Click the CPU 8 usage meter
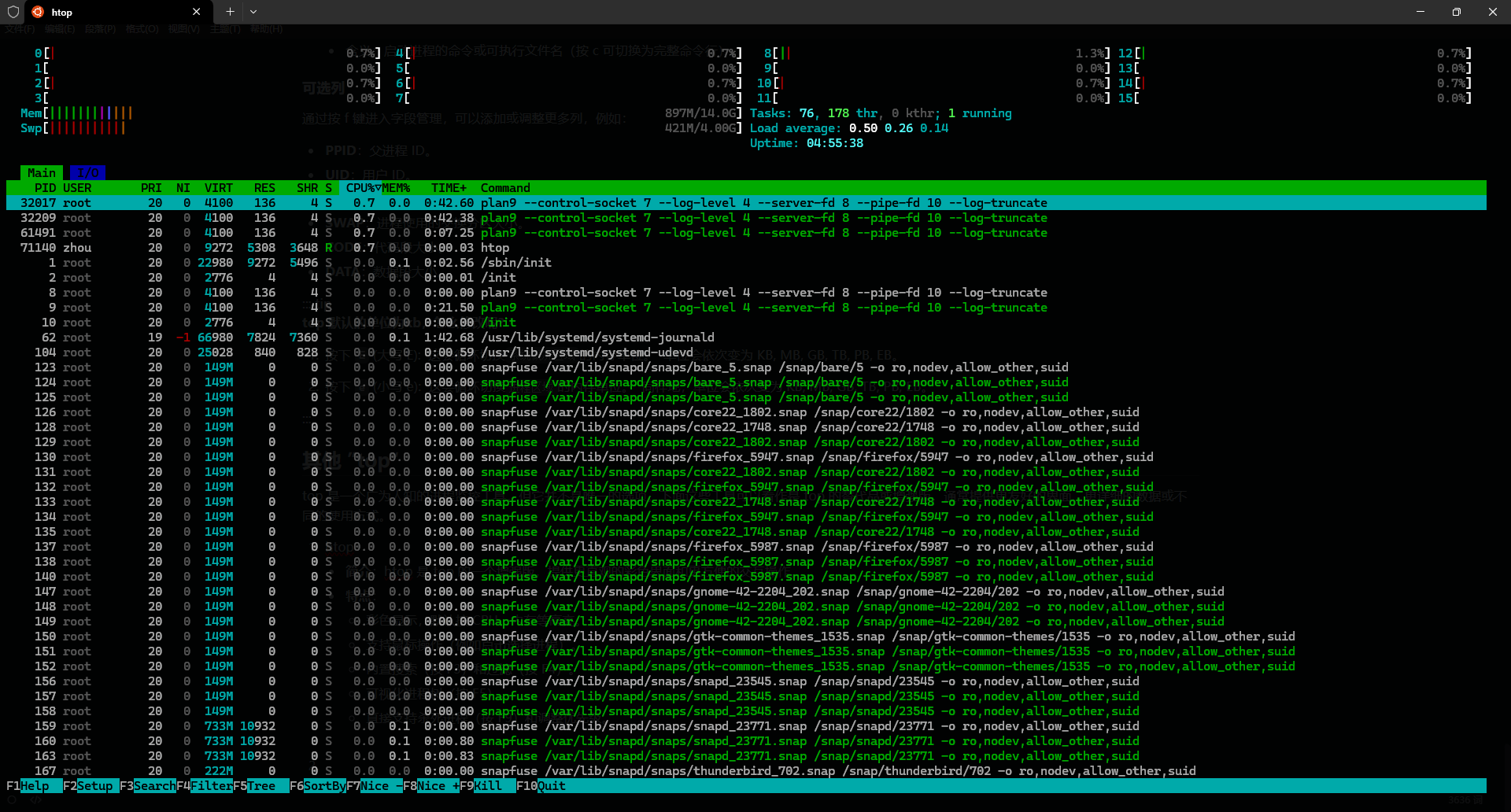 (937, 54)
